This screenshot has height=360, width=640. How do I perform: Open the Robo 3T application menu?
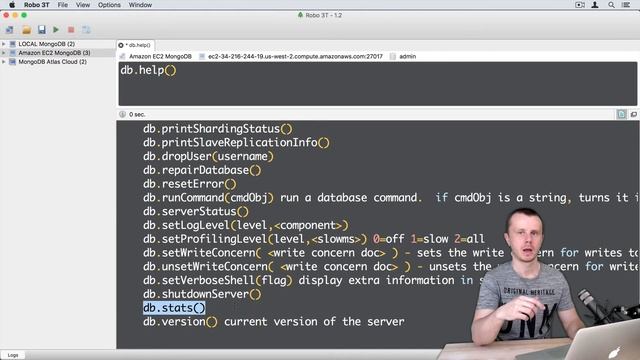tap(36, 5)
